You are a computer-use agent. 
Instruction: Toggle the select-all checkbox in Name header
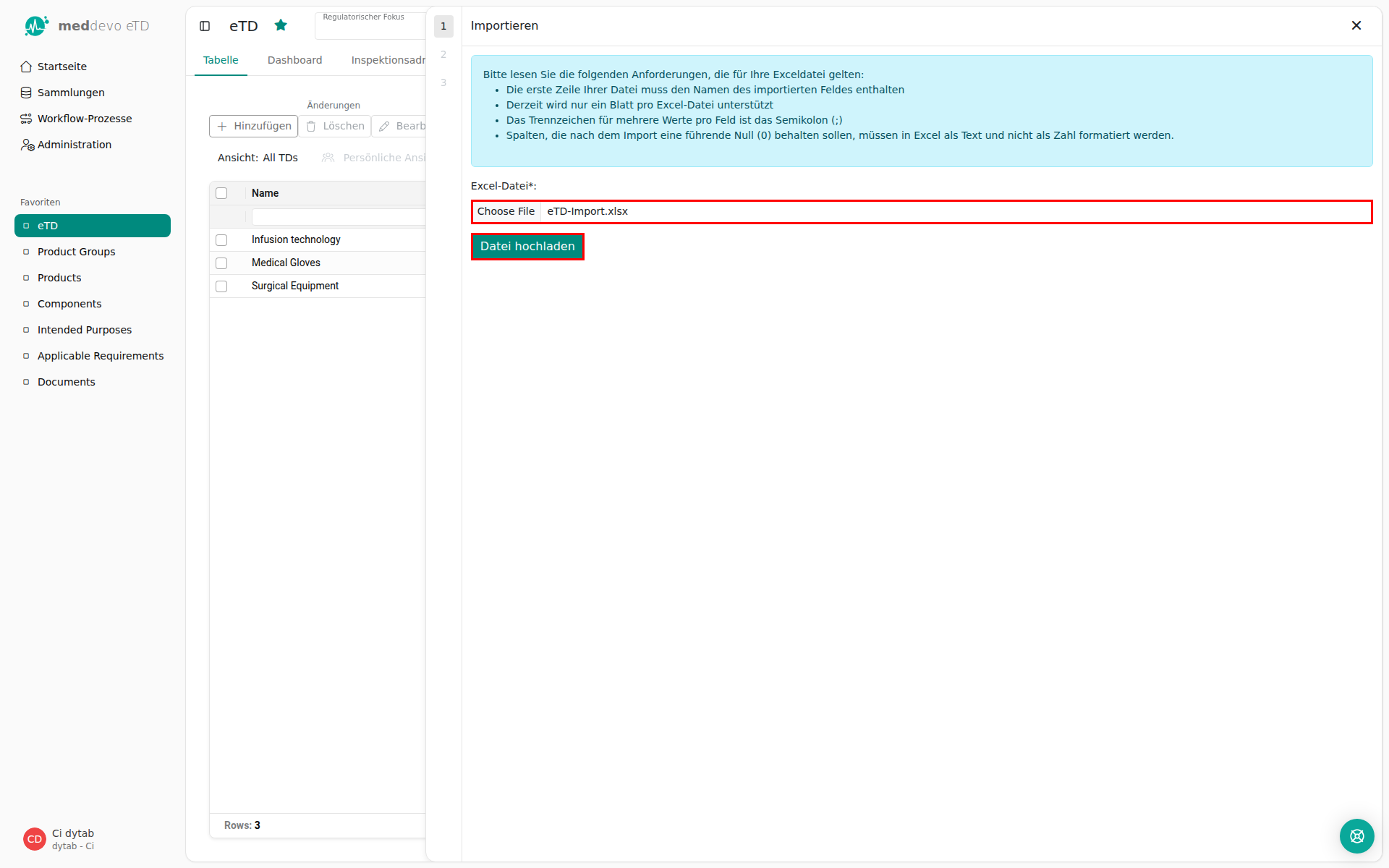point(221,193)
